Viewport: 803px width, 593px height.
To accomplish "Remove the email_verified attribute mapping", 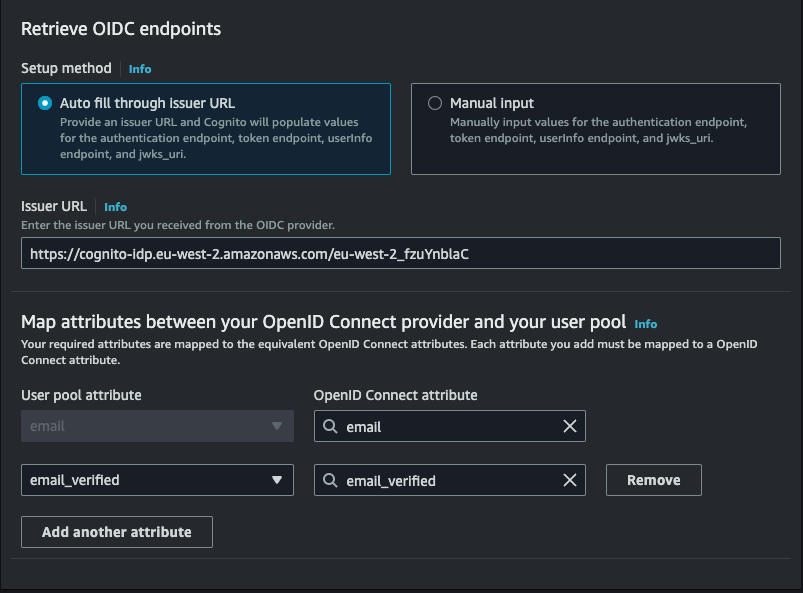I will click(653, 480).
